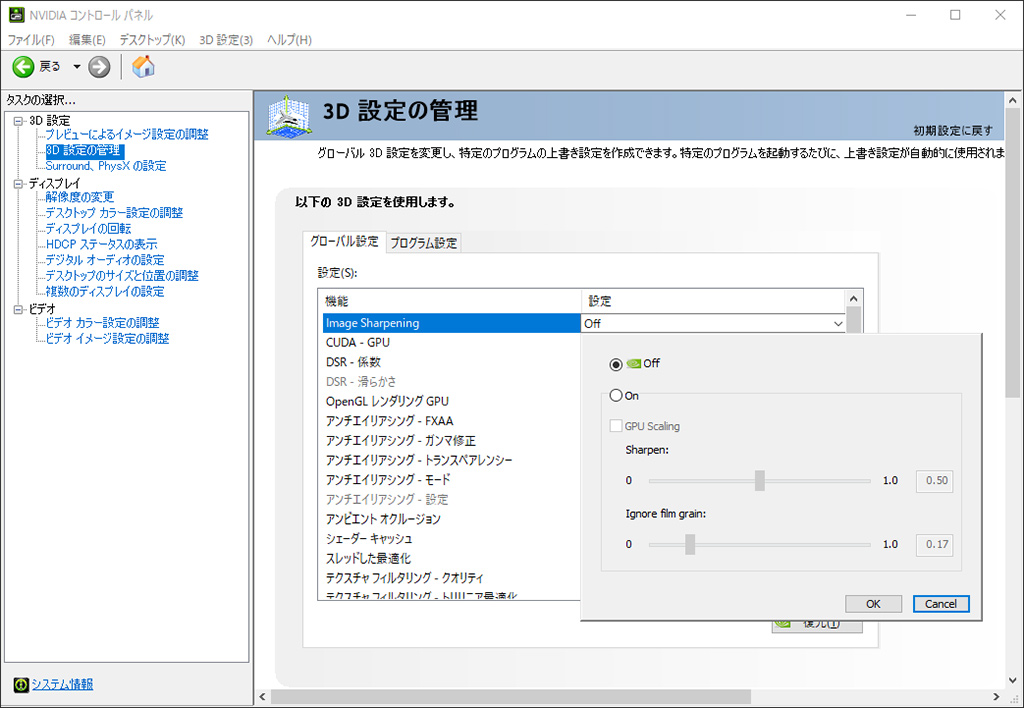Open Surround、PhysX の設定 tree item

(105, 166)
